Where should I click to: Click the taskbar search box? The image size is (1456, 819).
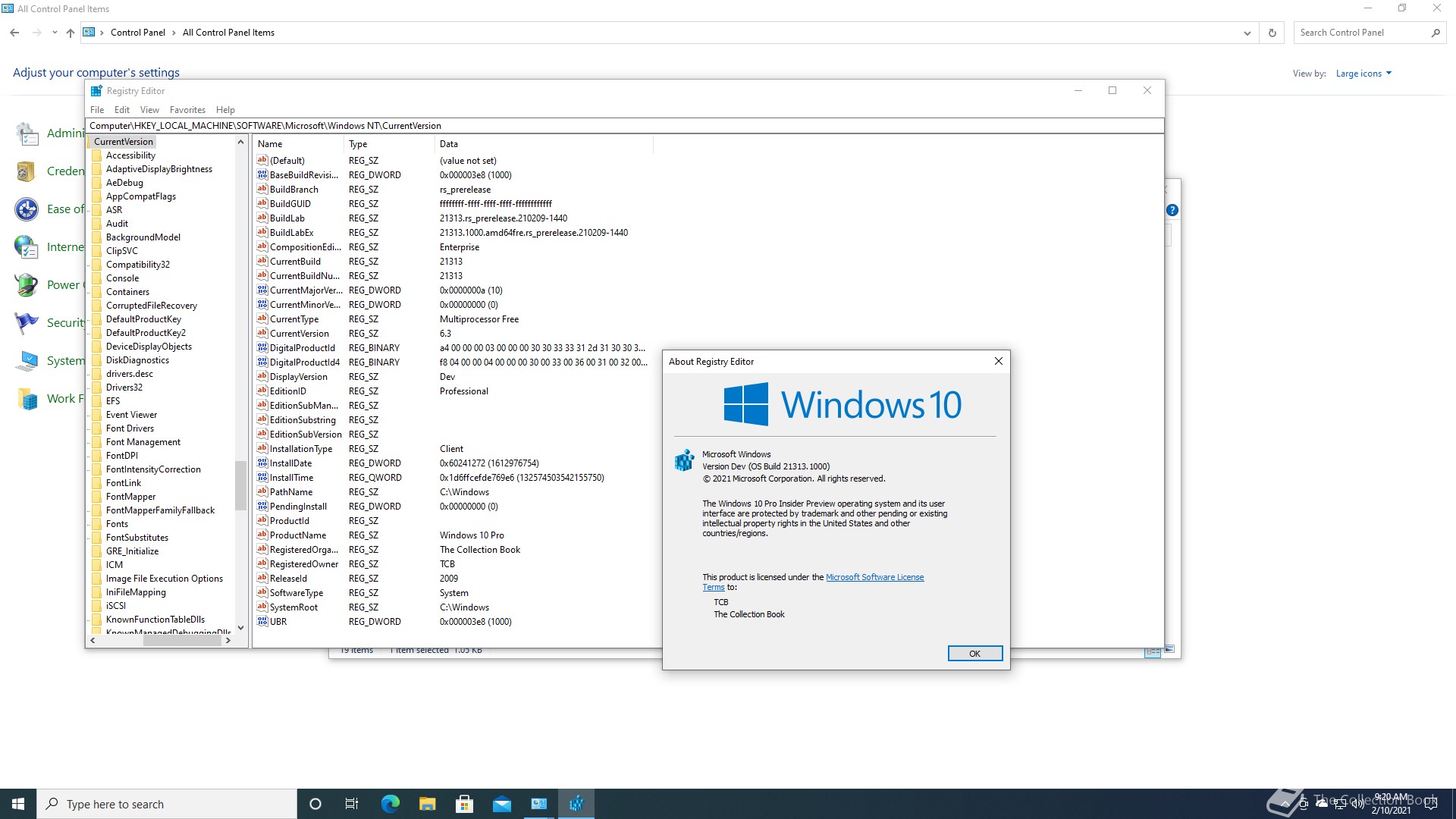point(167,804)
